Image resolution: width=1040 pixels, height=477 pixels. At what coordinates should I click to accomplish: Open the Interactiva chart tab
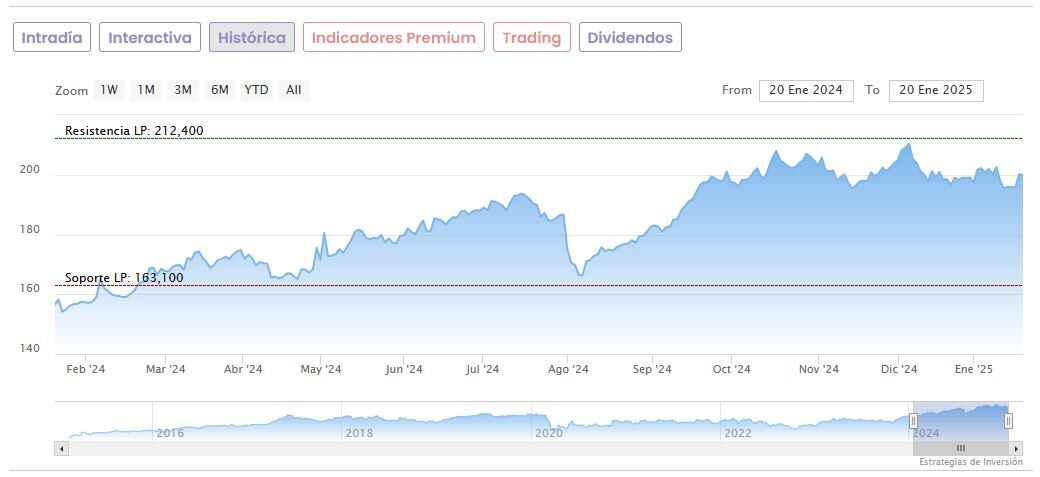[x=150, y=38]
